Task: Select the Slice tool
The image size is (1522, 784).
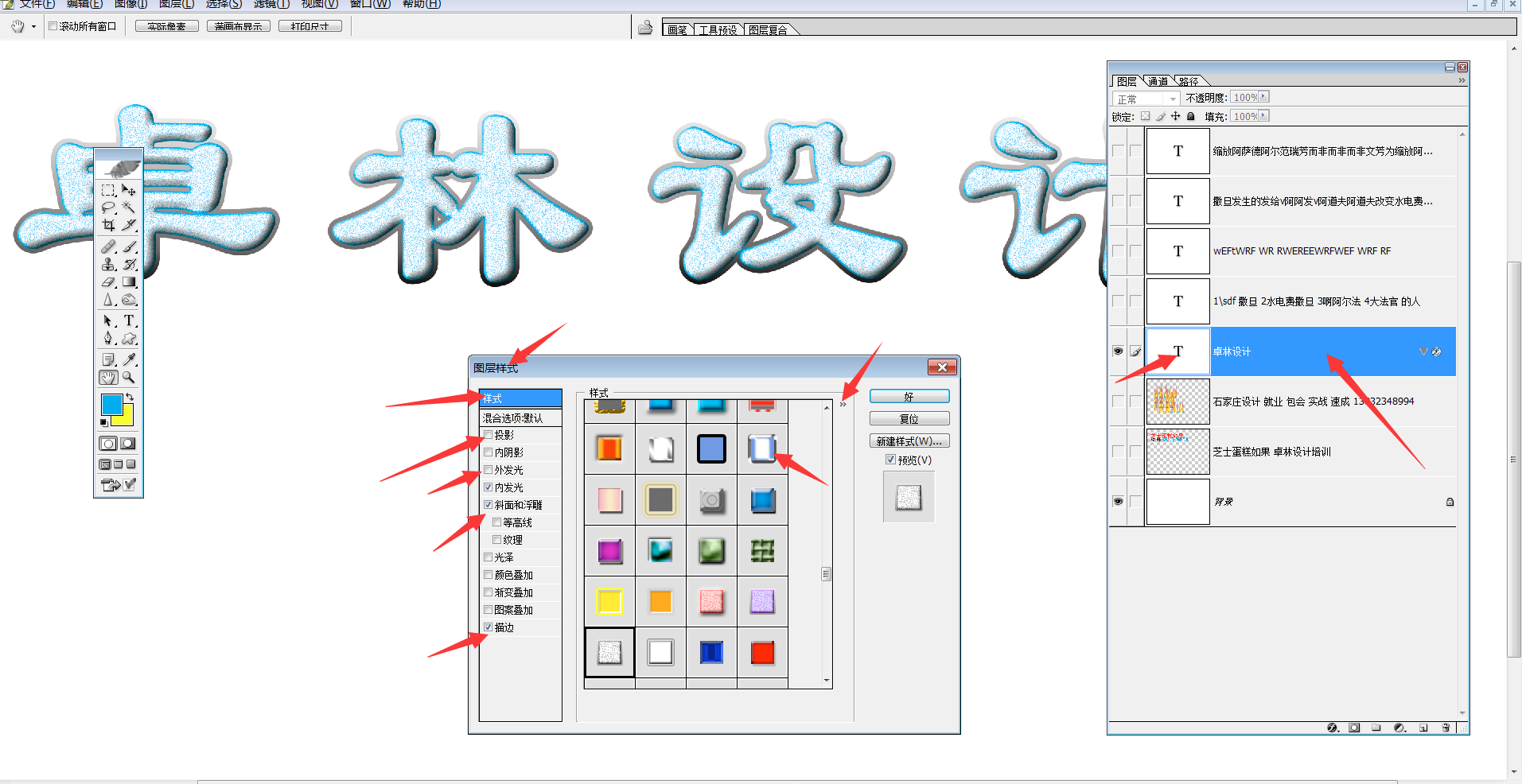Action: [129, 226]
